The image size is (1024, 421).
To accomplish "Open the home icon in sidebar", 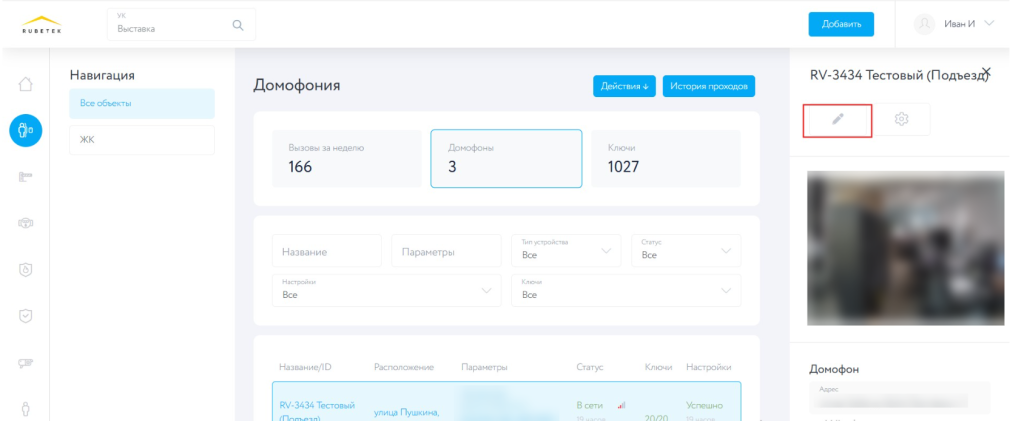I will [x=25, y=84].
